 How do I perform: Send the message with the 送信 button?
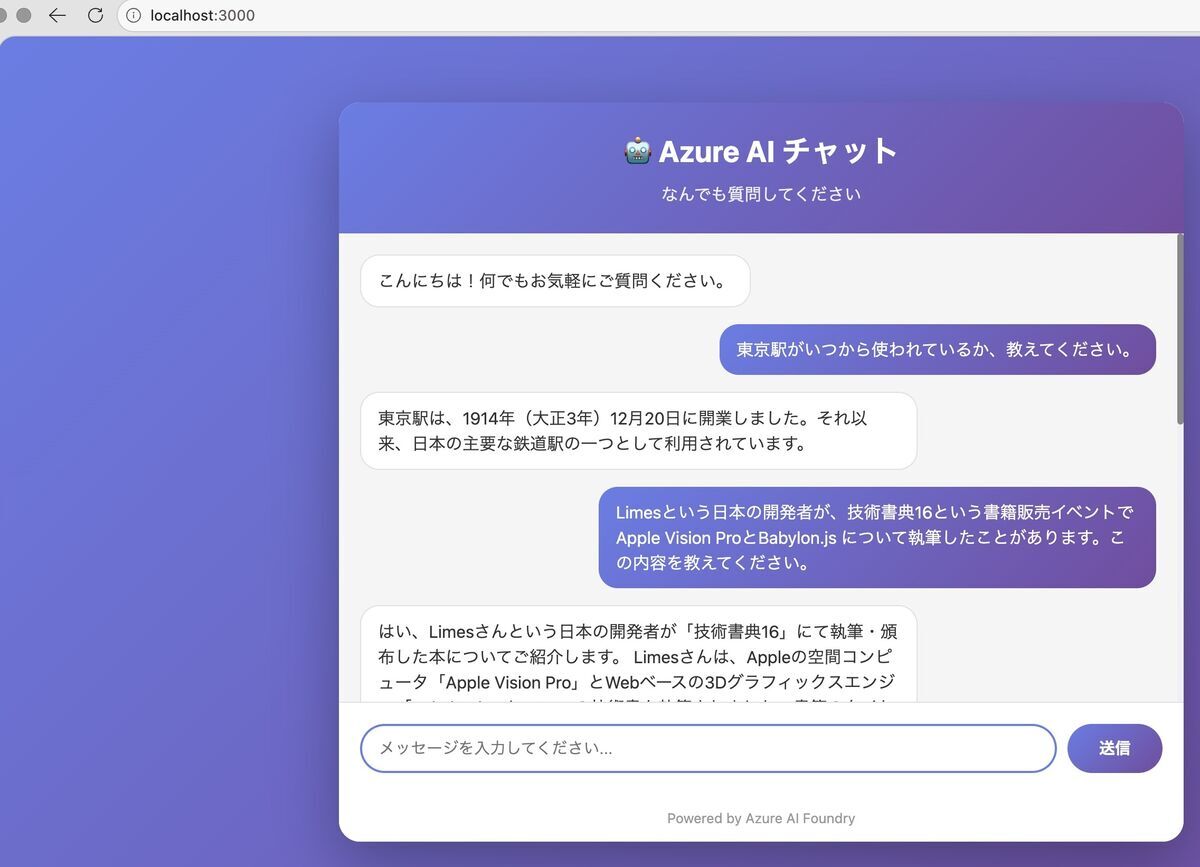(x=1114, y=748)
